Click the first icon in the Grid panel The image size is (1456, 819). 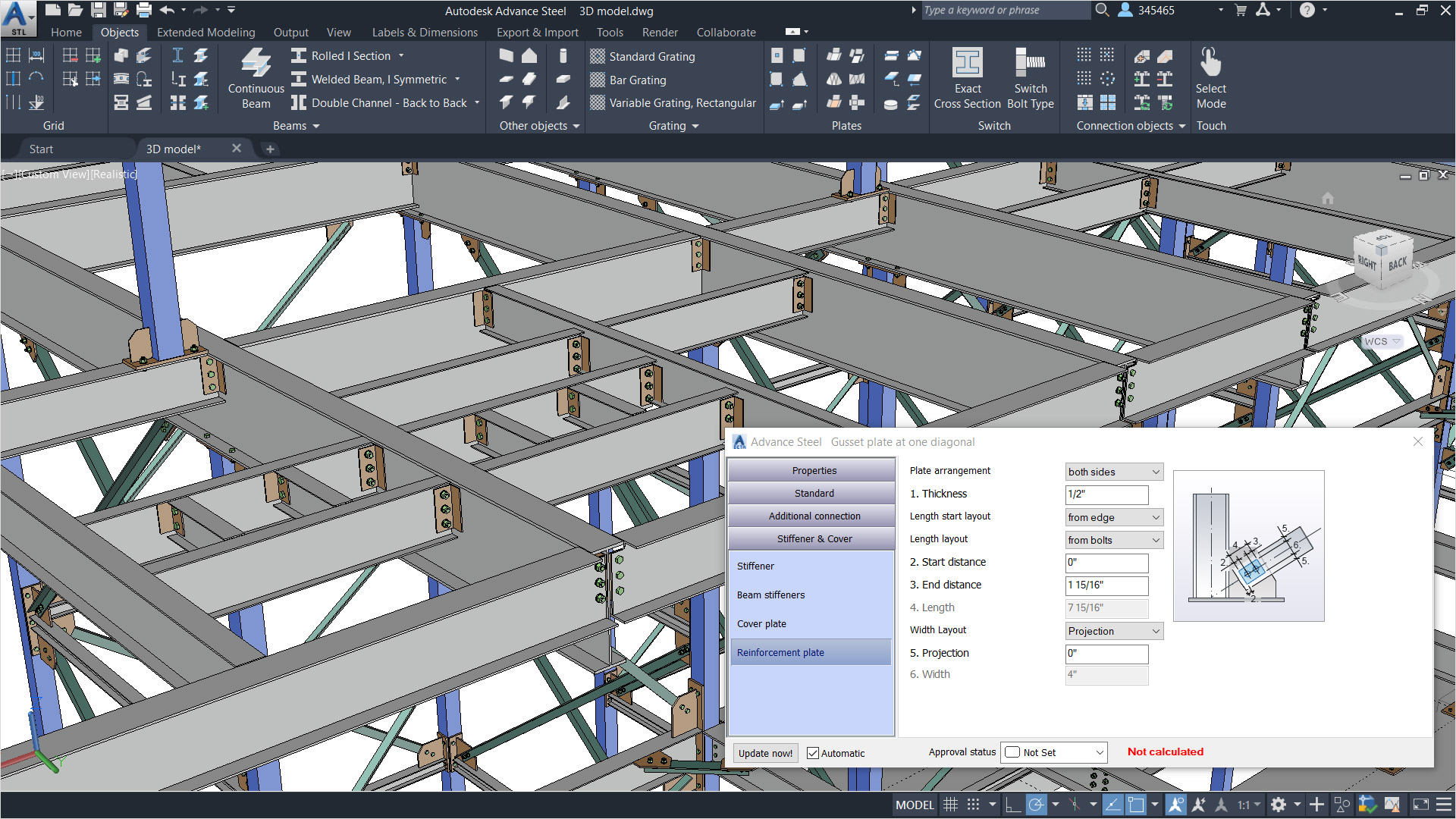point(13,55)
